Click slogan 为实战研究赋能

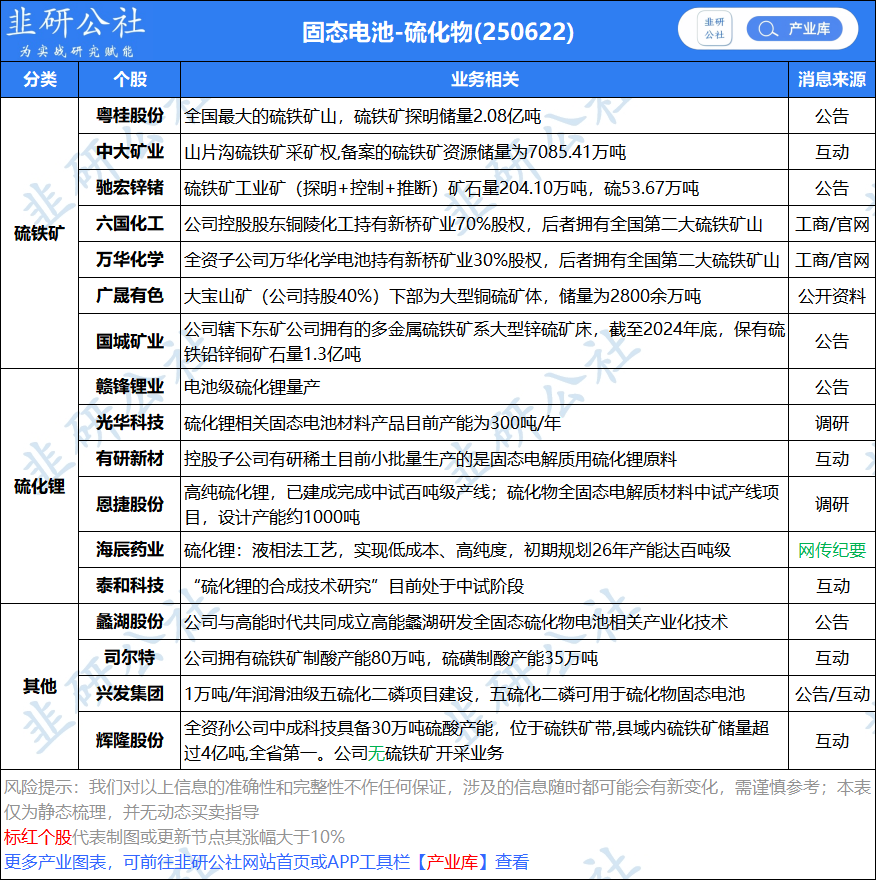pyautogui.click(x=76, y=51)
